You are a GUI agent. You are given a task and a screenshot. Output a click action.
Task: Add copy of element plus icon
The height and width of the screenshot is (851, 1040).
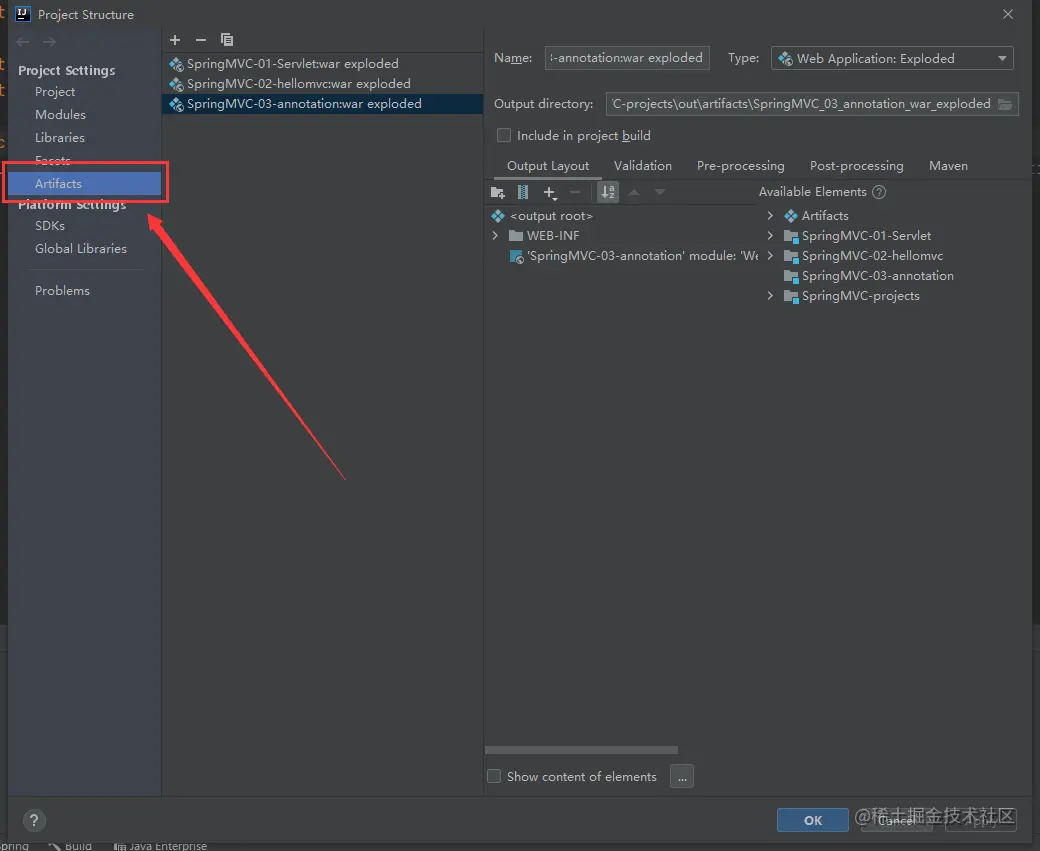[550, 192]
